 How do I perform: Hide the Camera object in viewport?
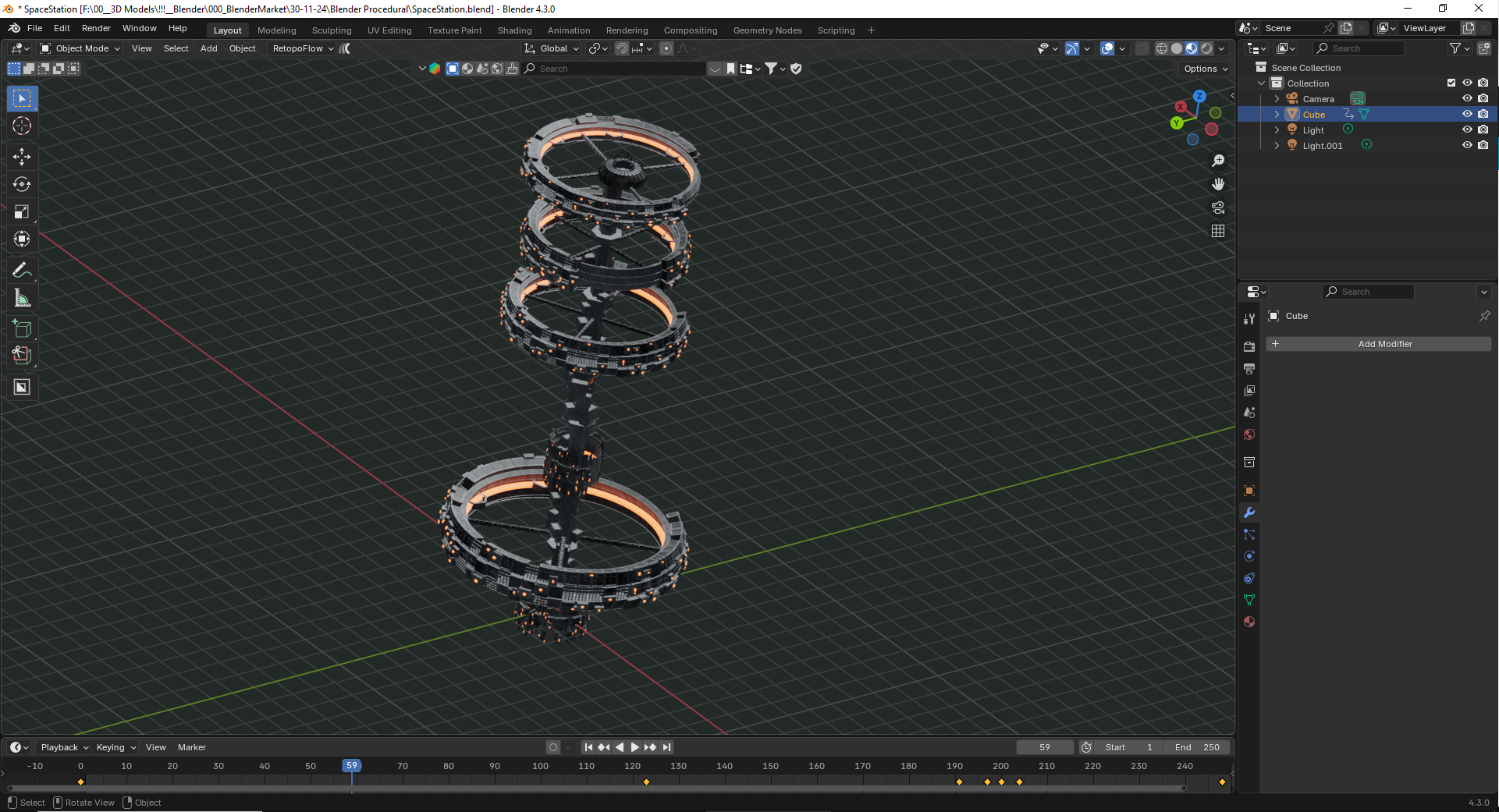tap(1467, 99)
